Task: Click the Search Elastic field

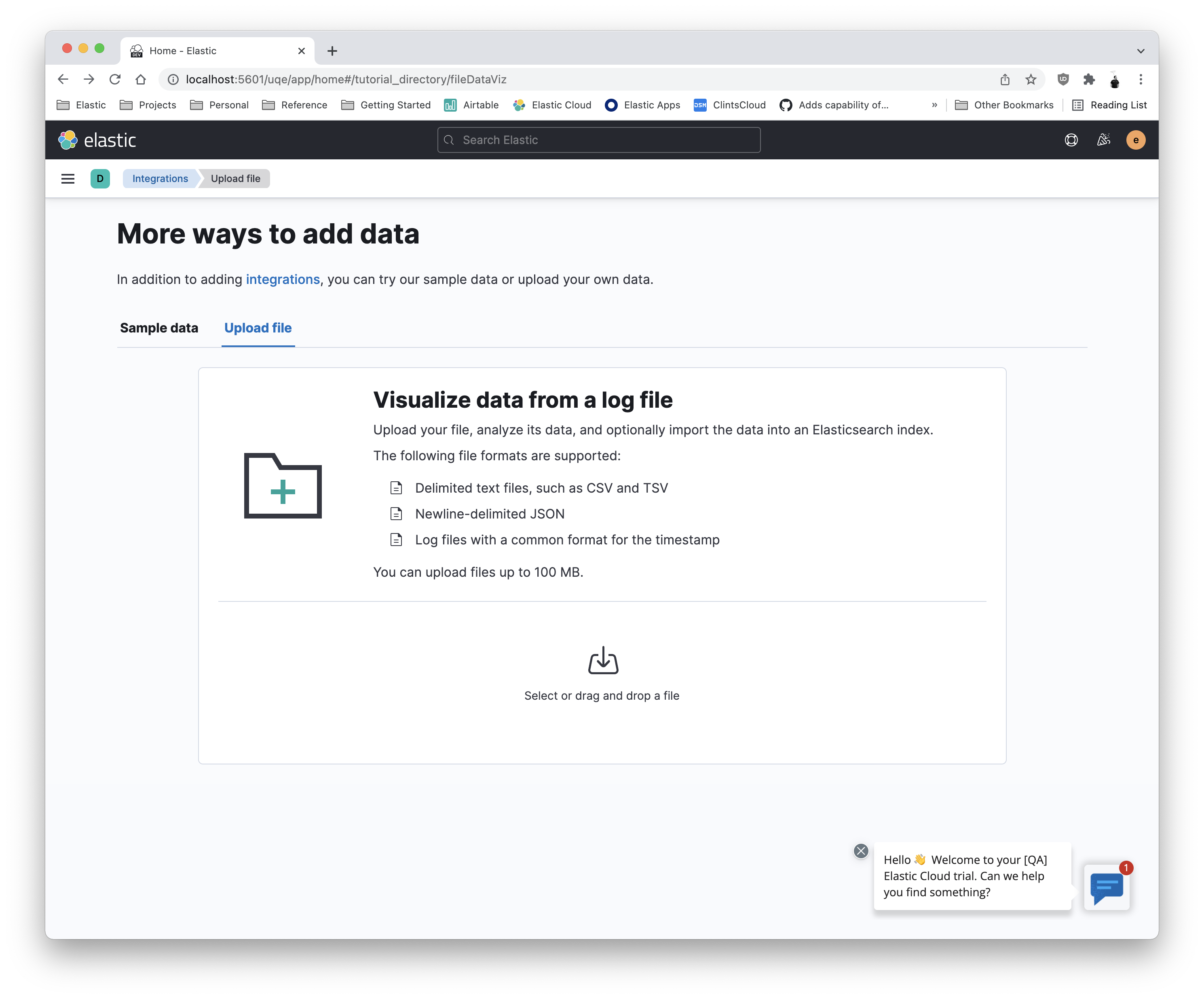Action: coord(599,140)
